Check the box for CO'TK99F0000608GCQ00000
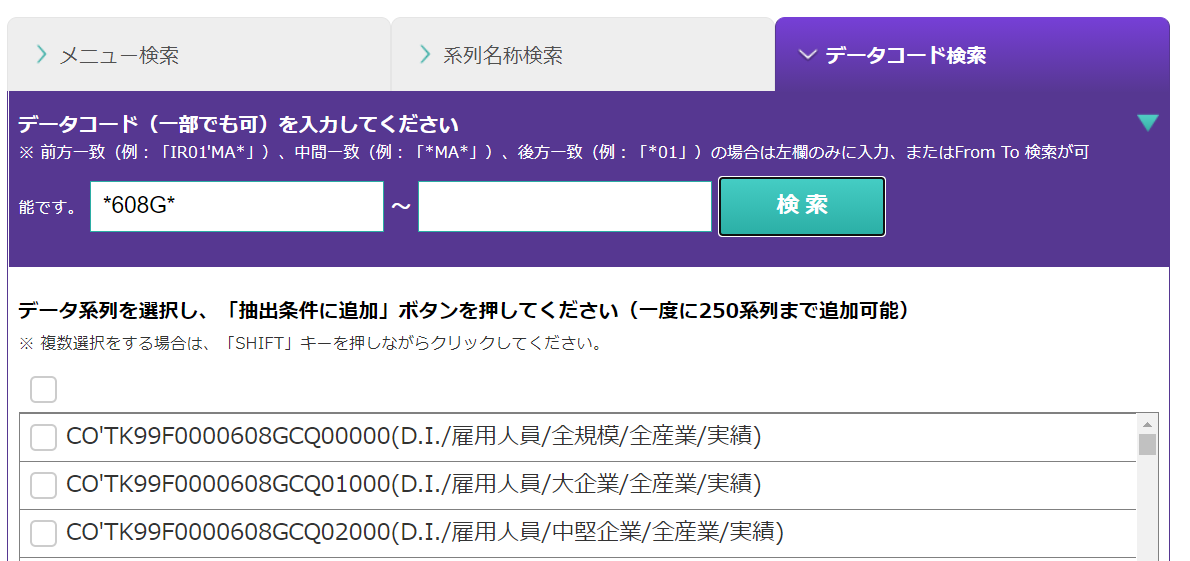 point(43,437)
